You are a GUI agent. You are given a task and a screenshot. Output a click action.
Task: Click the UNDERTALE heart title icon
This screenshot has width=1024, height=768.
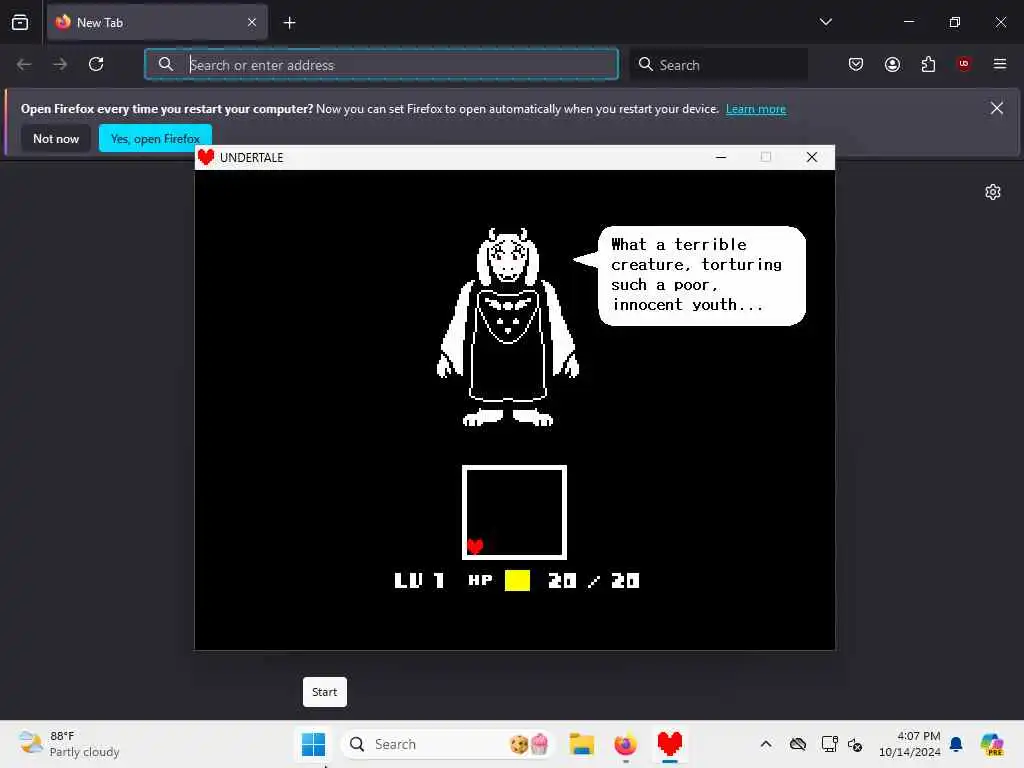coord(206,157)
